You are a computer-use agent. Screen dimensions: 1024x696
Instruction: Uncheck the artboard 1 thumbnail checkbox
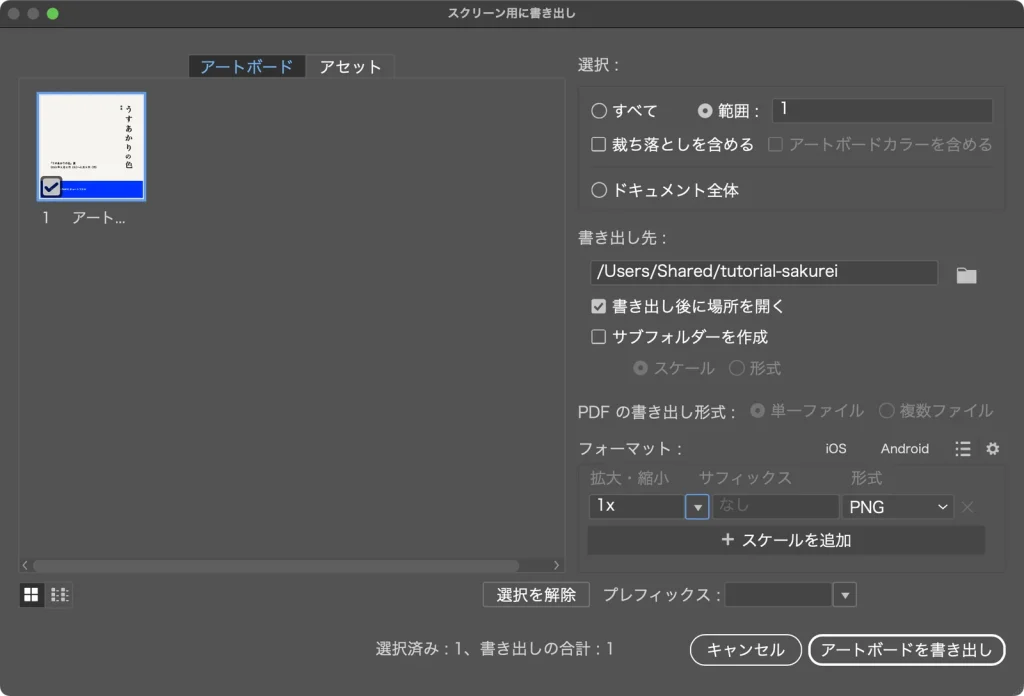(x=51, y=187)
